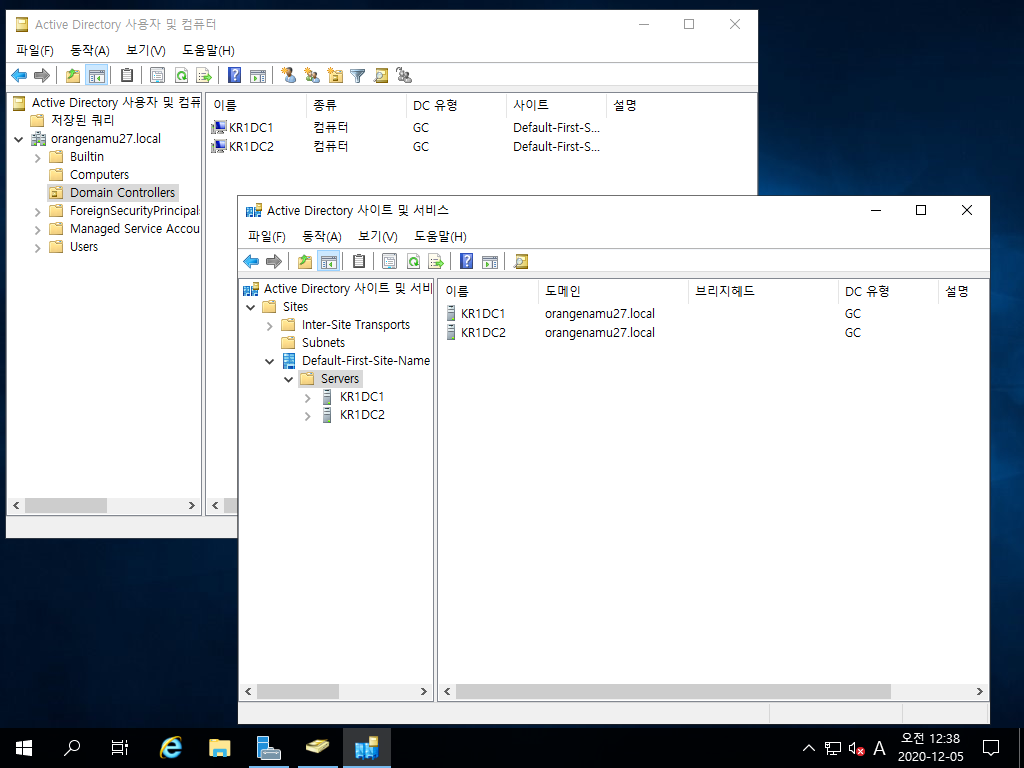Click add-to-group icon in Users and Computers toolbar
The image size is (1024, 768).
coord(404,76)
